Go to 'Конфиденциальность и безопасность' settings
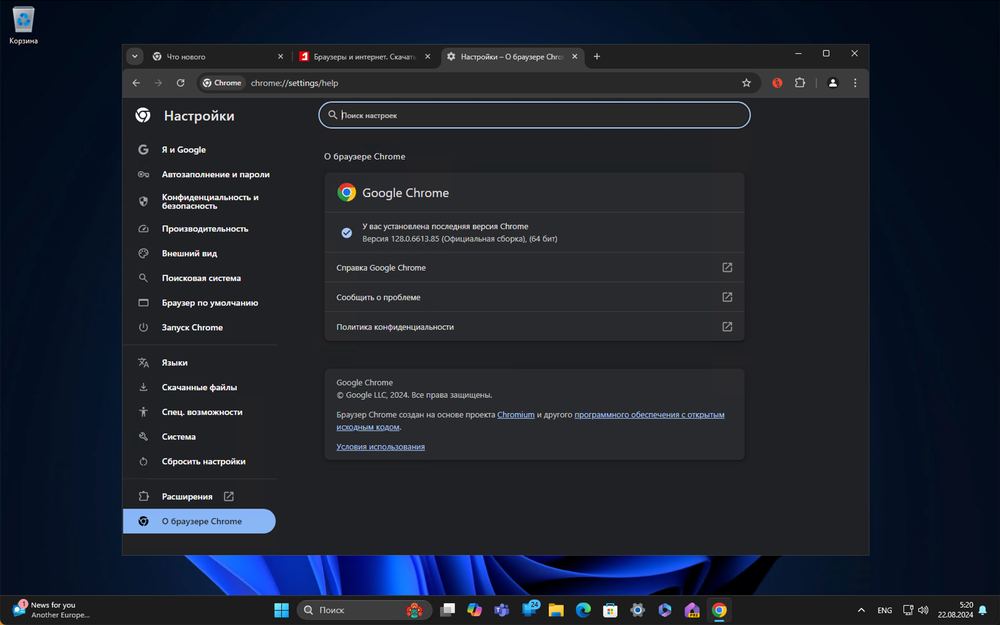 coord(199,202)
